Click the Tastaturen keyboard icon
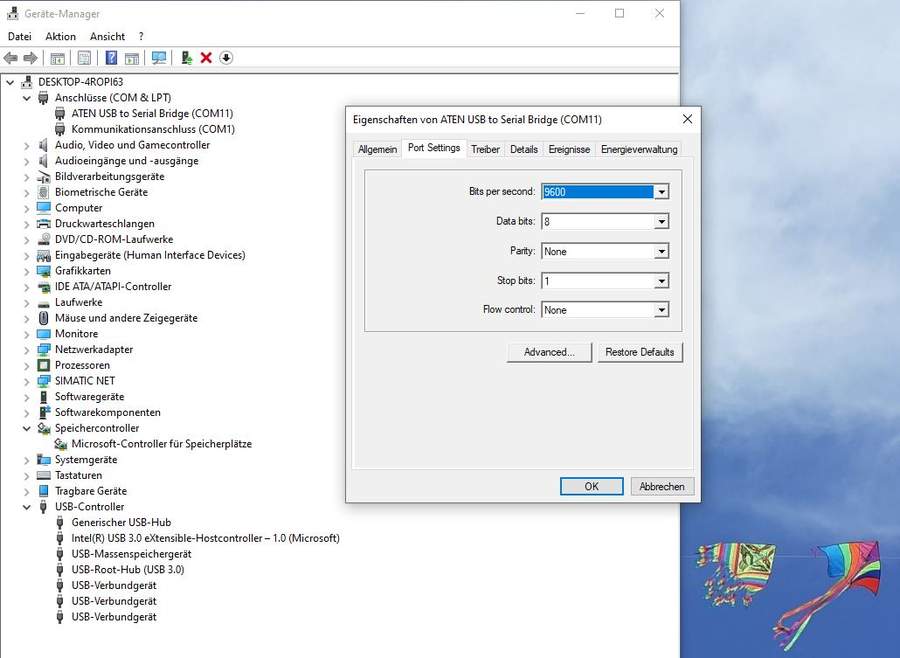Screen dimensions: 900x658 [44, 475]
